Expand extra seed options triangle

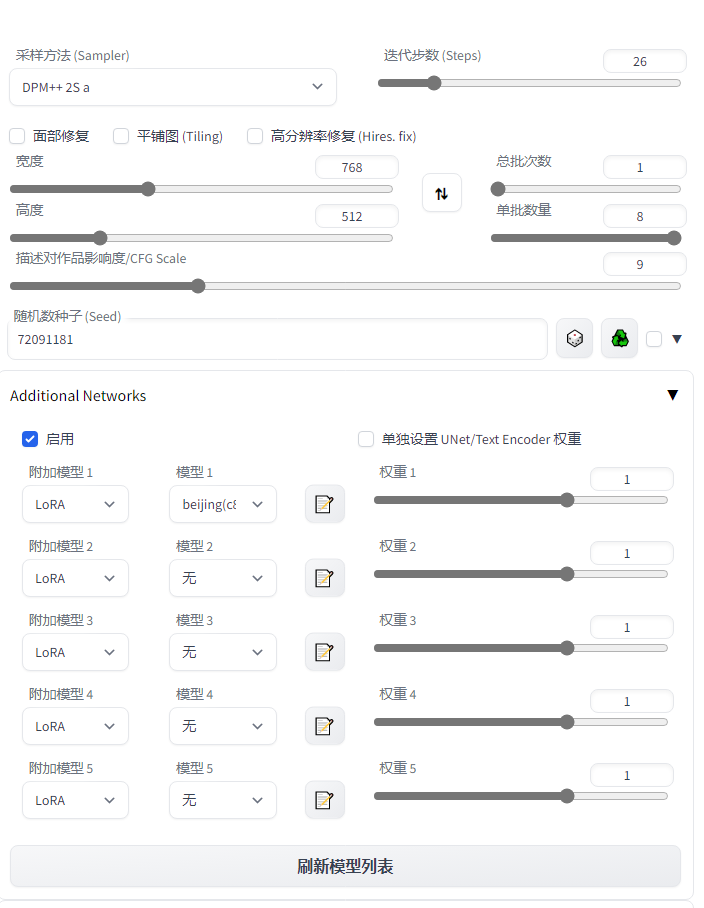click(677, 339)
